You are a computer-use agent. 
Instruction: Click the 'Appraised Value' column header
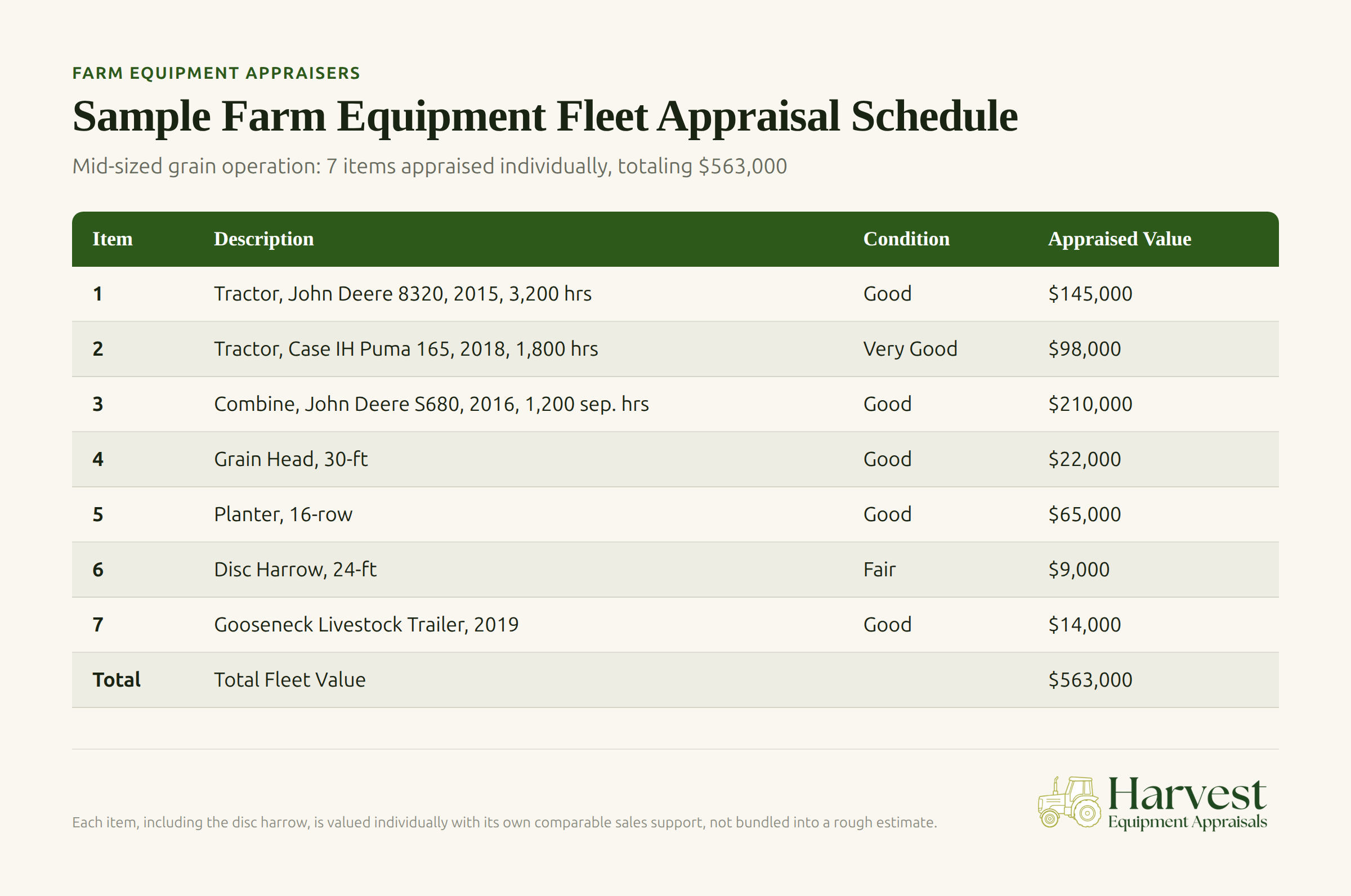tap(1120, 239)
